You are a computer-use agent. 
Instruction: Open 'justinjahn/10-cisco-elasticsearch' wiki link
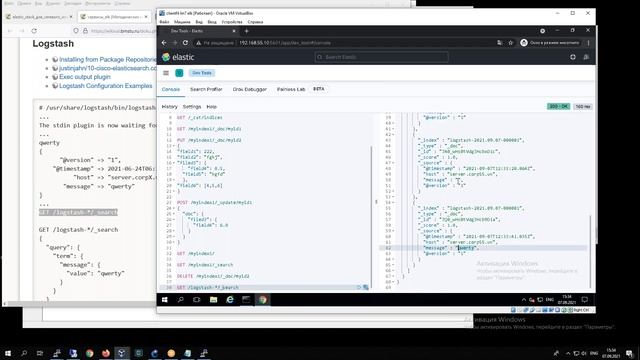click(108, 68)
